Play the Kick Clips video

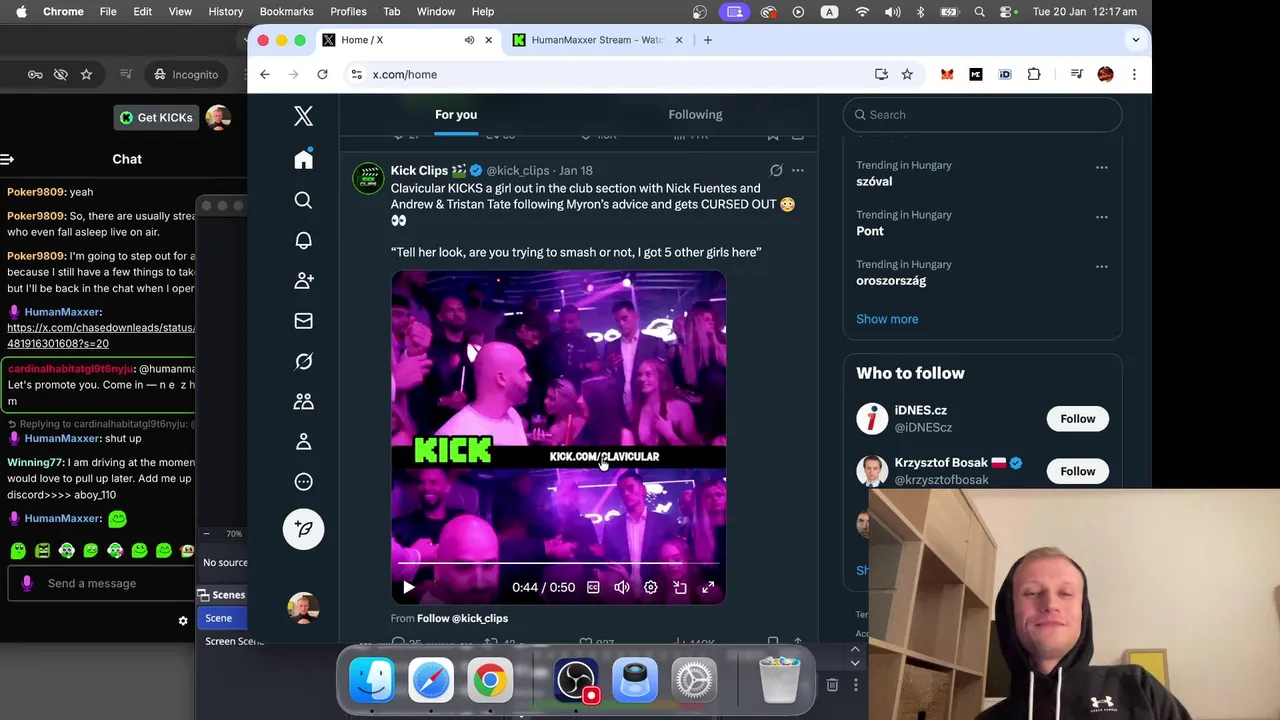[408, 587]
